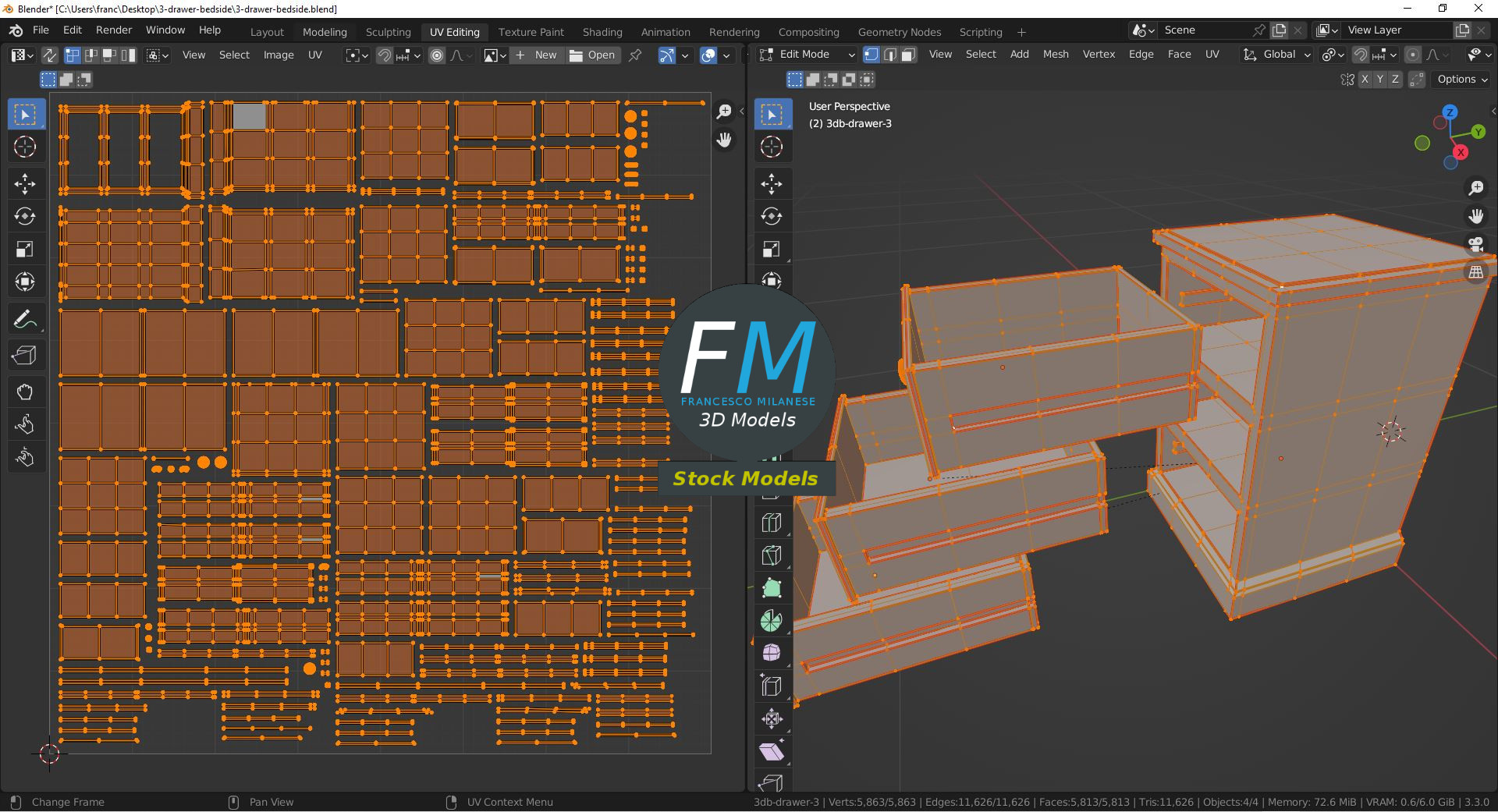1498x812 pixels.
Task: Click the UV editor Cursor tool
Action: pos(25,147)
